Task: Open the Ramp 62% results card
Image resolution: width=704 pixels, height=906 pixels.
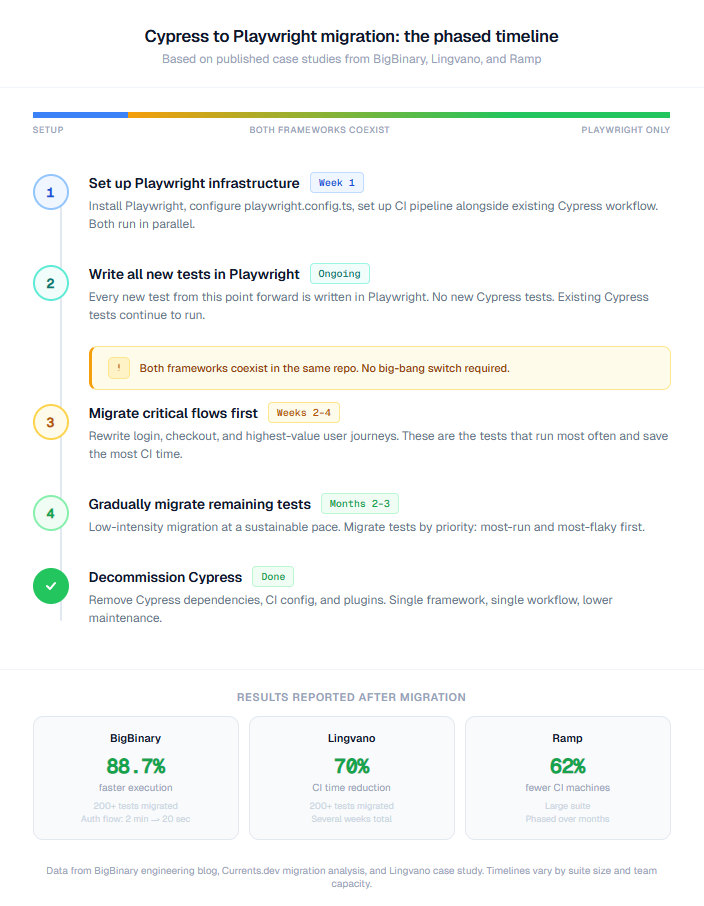Action: (x=567, y=777)
